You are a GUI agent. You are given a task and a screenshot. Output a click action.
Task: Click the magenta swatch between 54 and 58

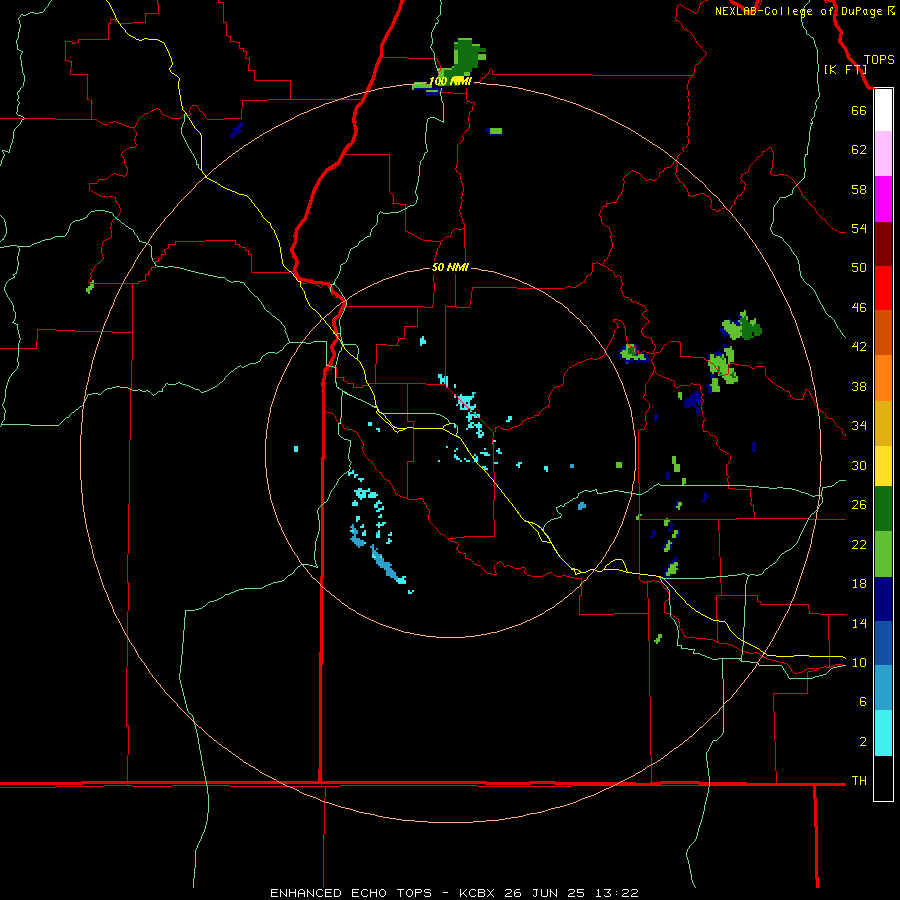pos(883,199)
